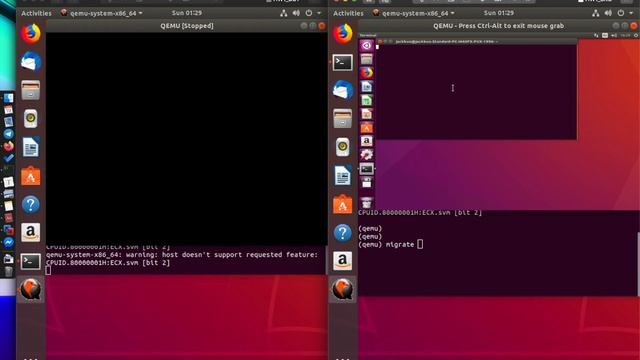Click power icon on right top bar
The image size is (640, 360).
(x=621, y=13)
